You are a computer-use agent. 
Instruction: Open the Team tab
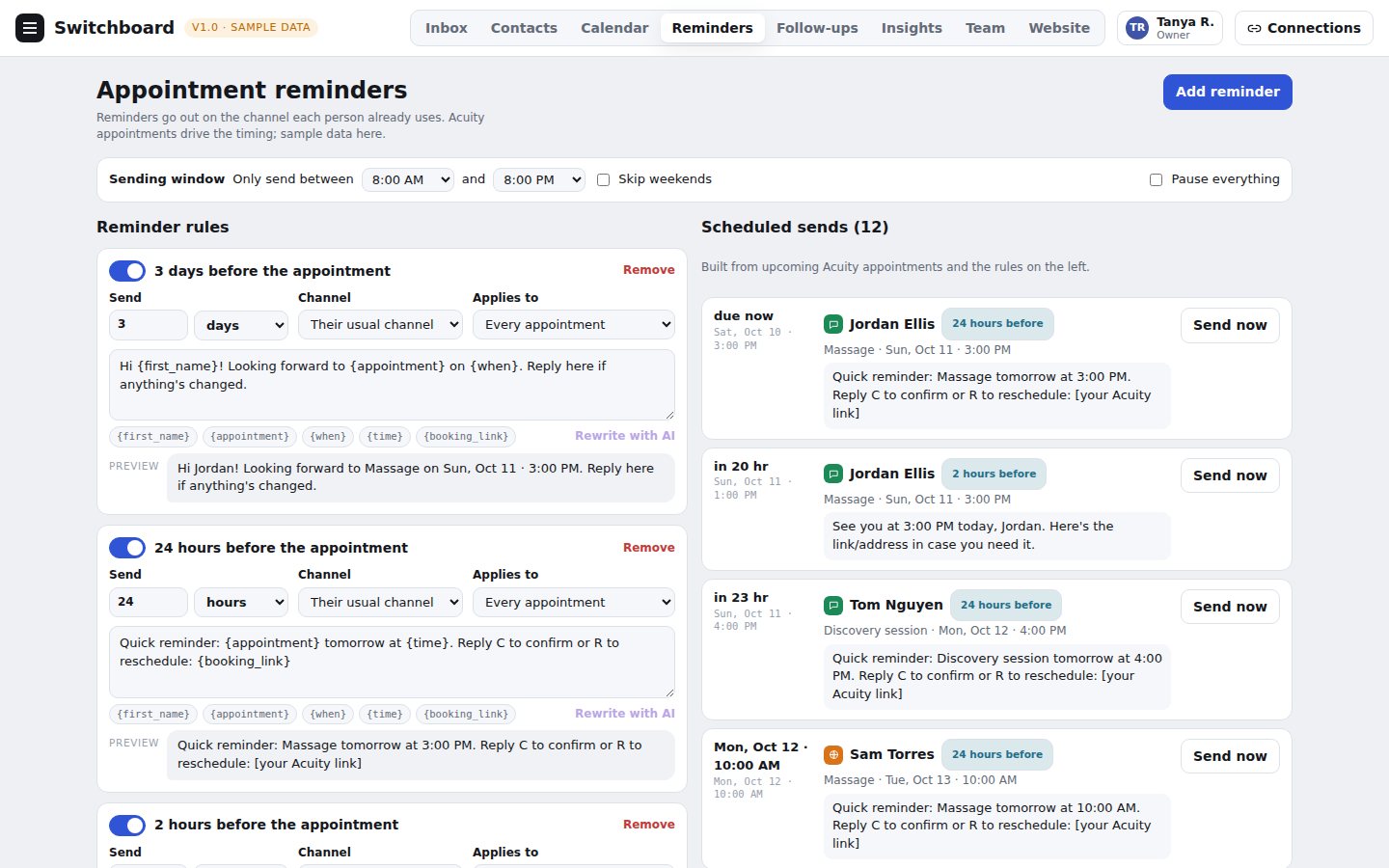[x=985, y=28]
